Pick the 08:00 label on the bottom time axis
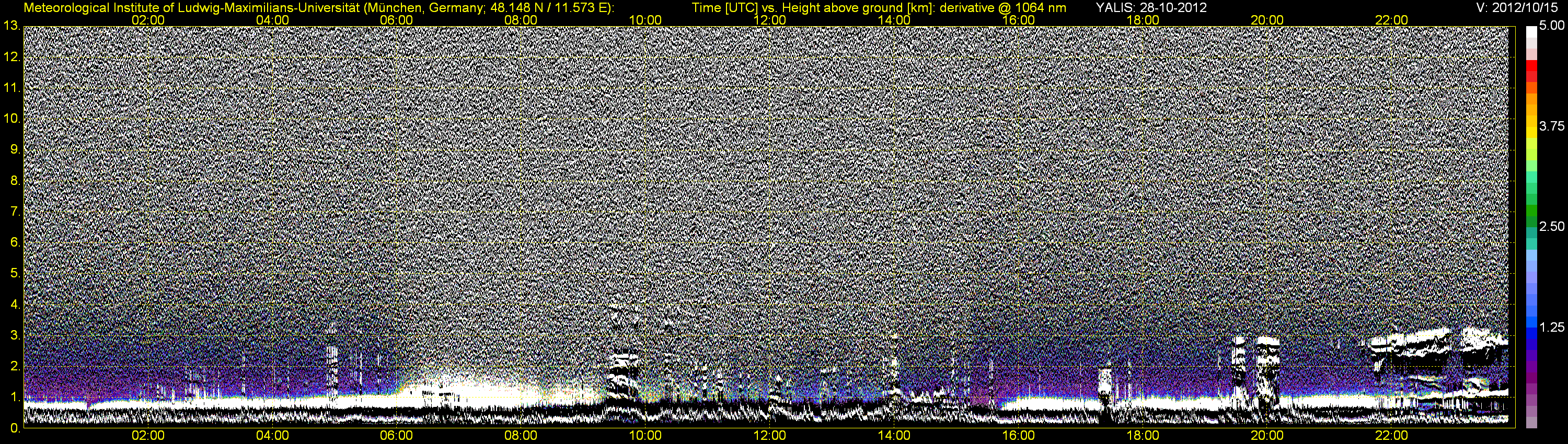1568x444 pixels. point(521,436)
